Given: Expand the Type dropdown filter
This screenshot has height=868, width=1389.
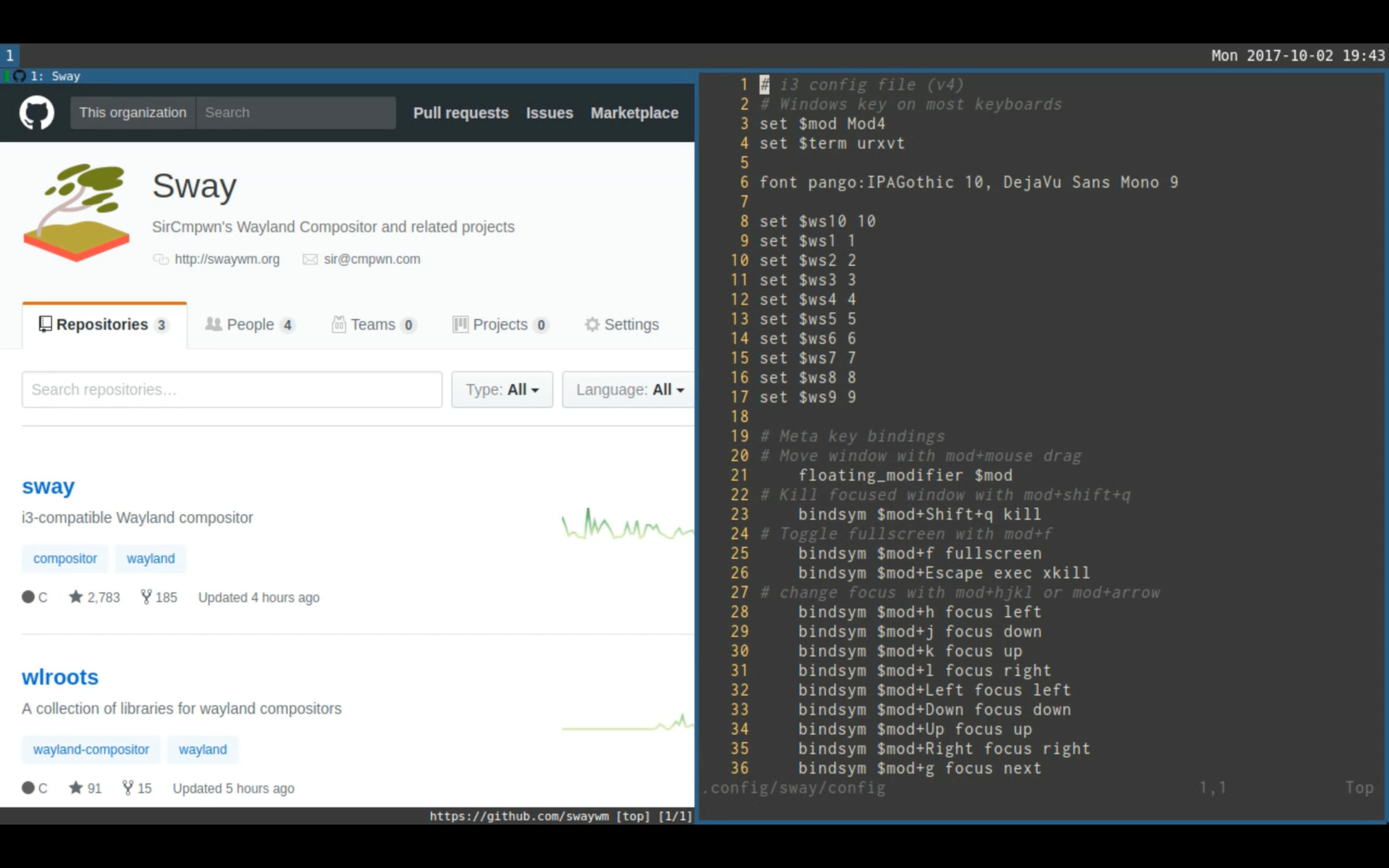Looking at the screenshot, I should (500, 390).
